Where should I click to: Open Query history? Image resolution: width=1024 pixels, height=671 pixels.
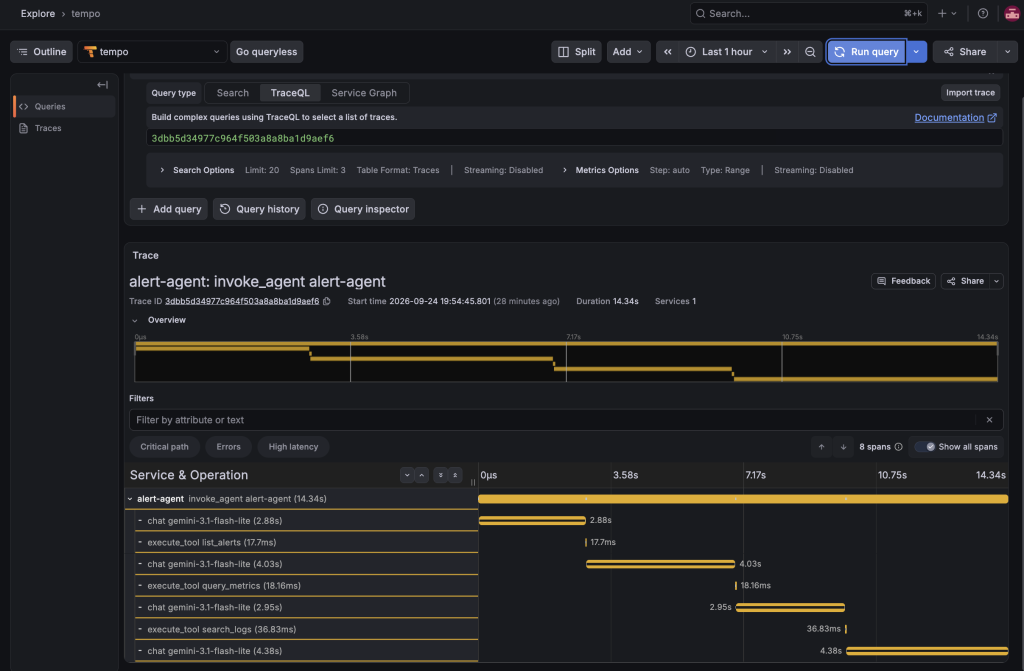[x=259, y=209]
